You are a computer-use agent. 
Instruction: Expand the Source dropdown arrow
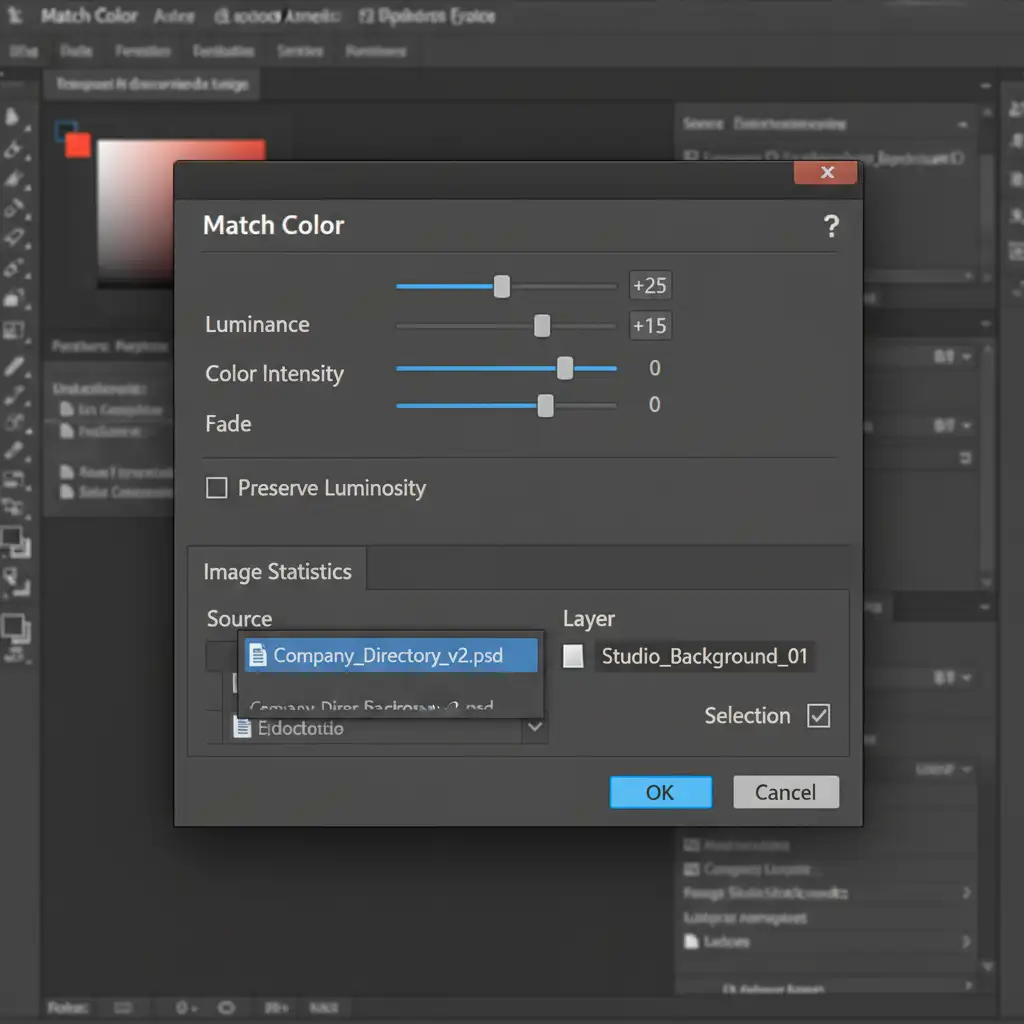535,728
